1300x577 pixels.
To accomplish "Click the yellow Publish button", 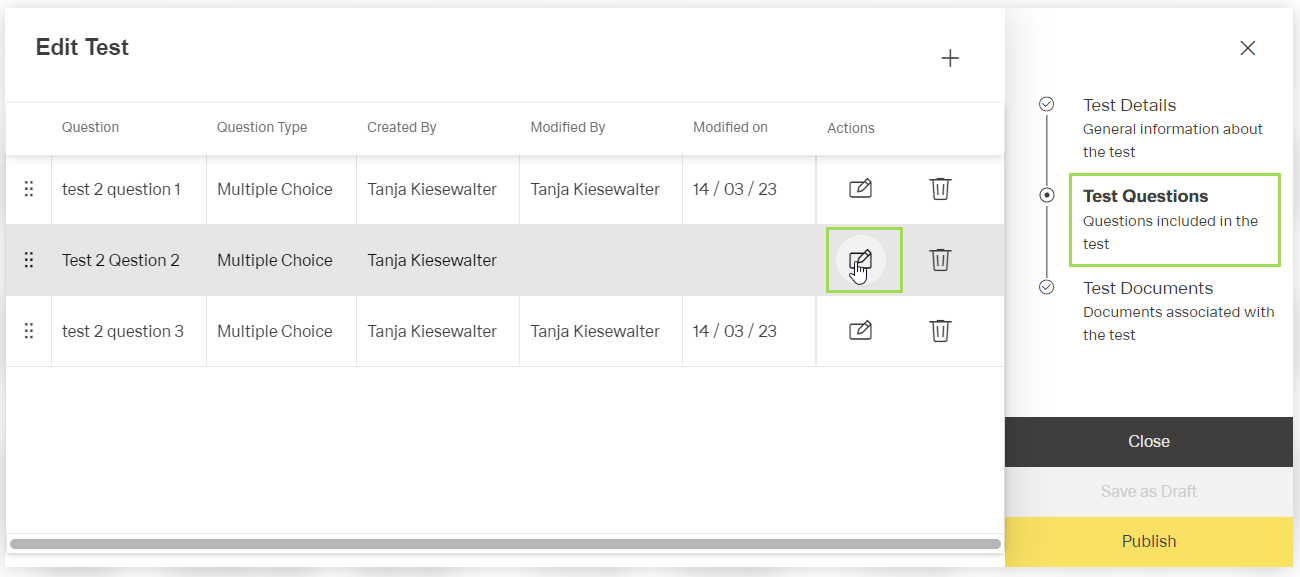I will click(x=1148, y=541).
